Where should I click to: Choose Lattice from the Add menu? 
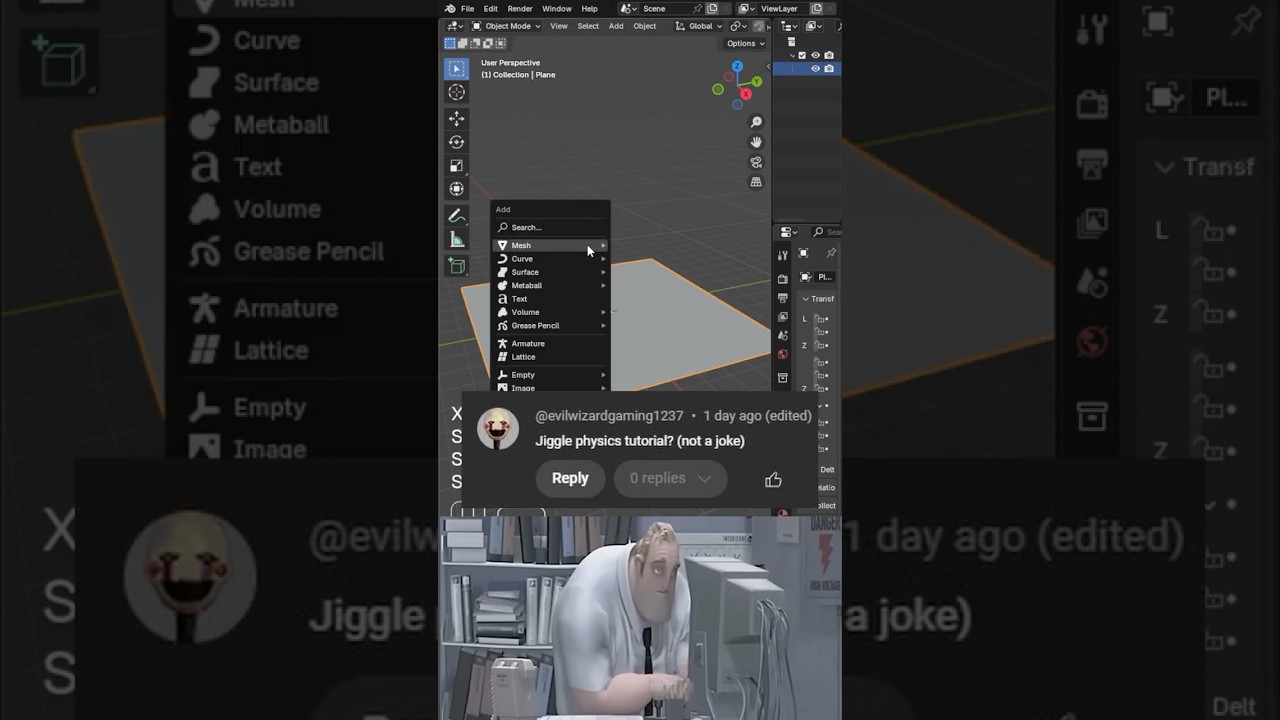coord(551,357)
